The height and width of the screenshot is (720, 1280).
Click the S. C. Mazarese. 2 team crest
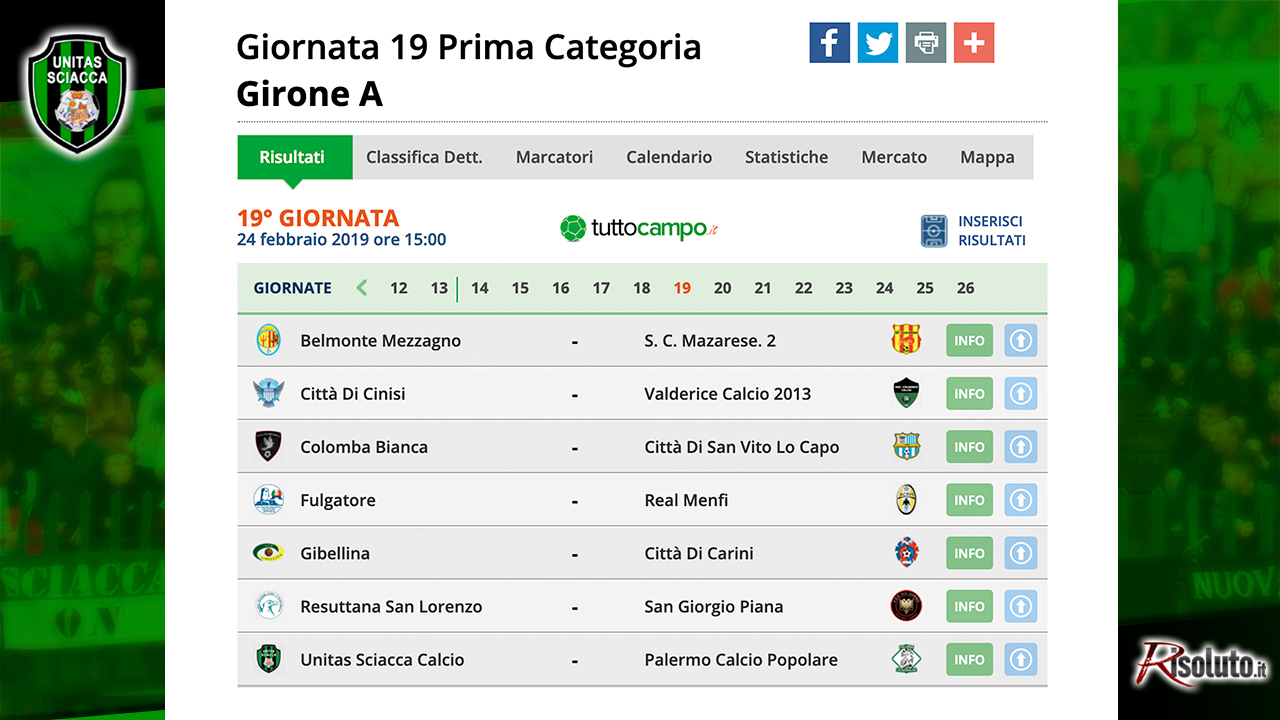[x=906, y=340]
